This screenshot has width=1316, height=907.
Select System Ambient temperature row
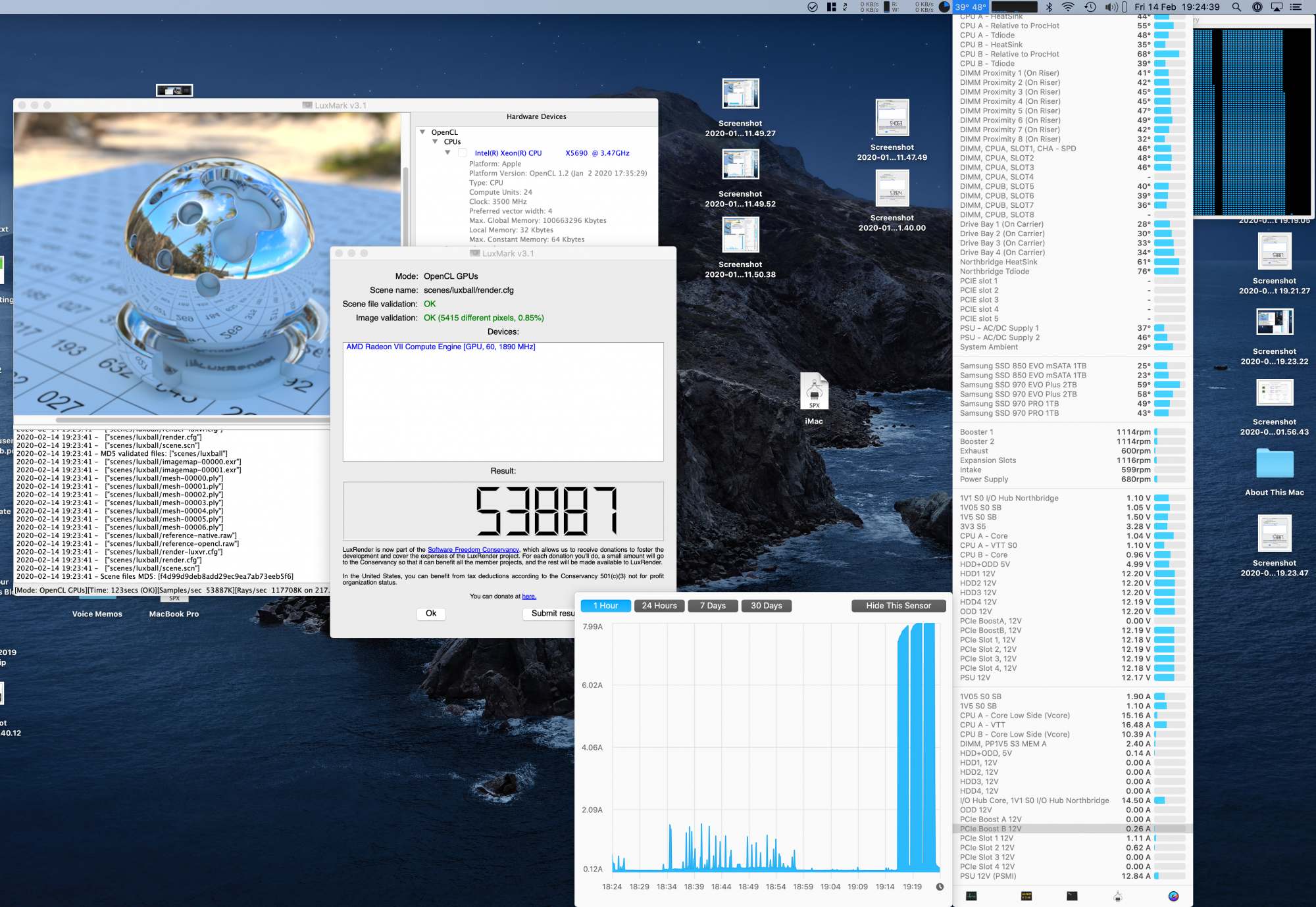coord(1073,347)
